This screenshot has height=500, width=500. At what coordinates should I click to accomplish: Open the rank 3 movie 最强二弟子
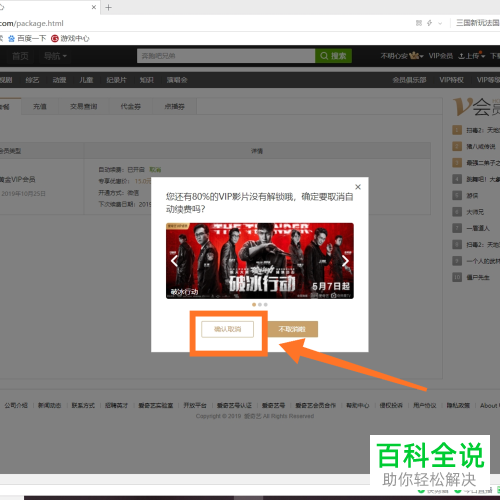[x=483, y=163]
